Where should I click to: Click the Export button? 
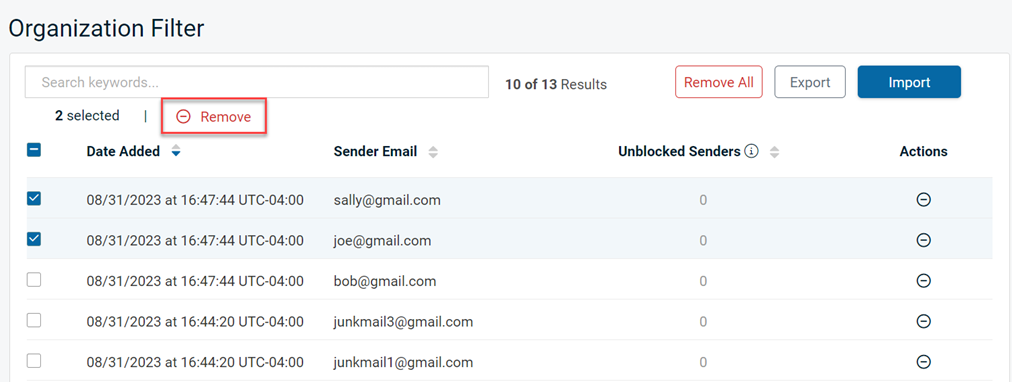pyautogui.click(x=810, y=82)
